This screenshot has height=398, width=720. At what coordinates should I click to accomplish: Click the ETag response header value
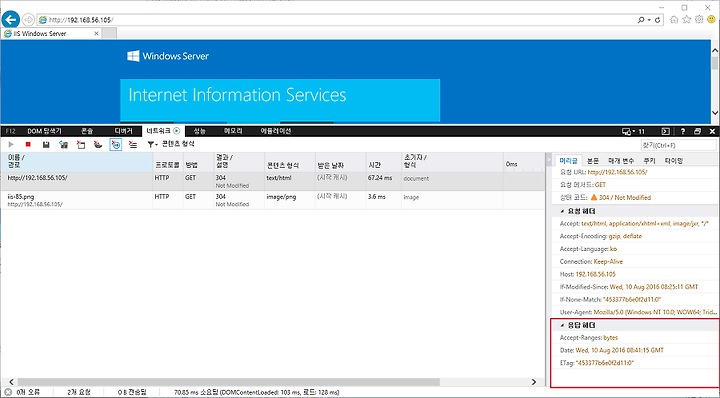(x=604, y=363)
